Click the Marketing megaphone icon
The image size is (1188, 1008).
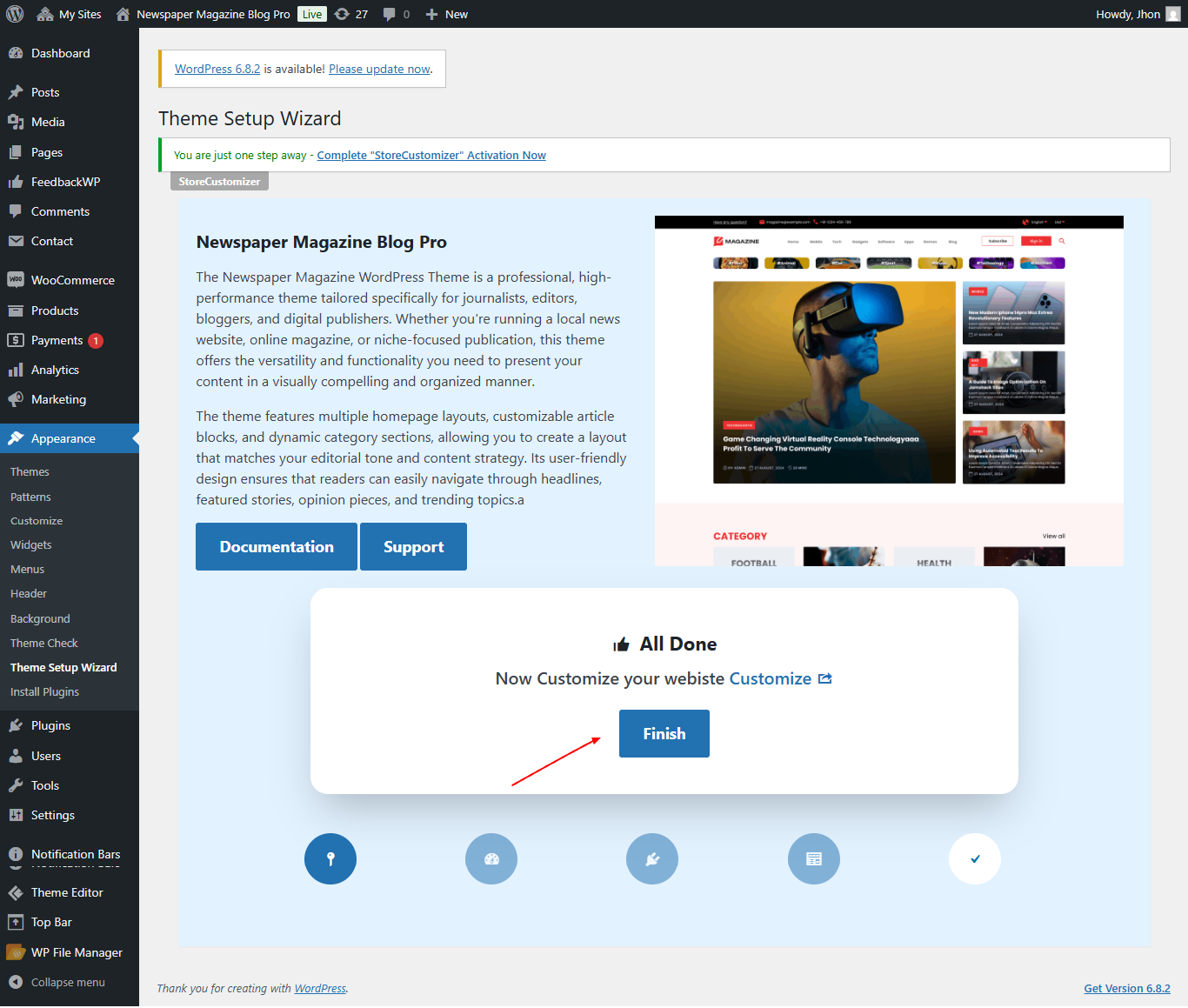[x=16, y=399]
